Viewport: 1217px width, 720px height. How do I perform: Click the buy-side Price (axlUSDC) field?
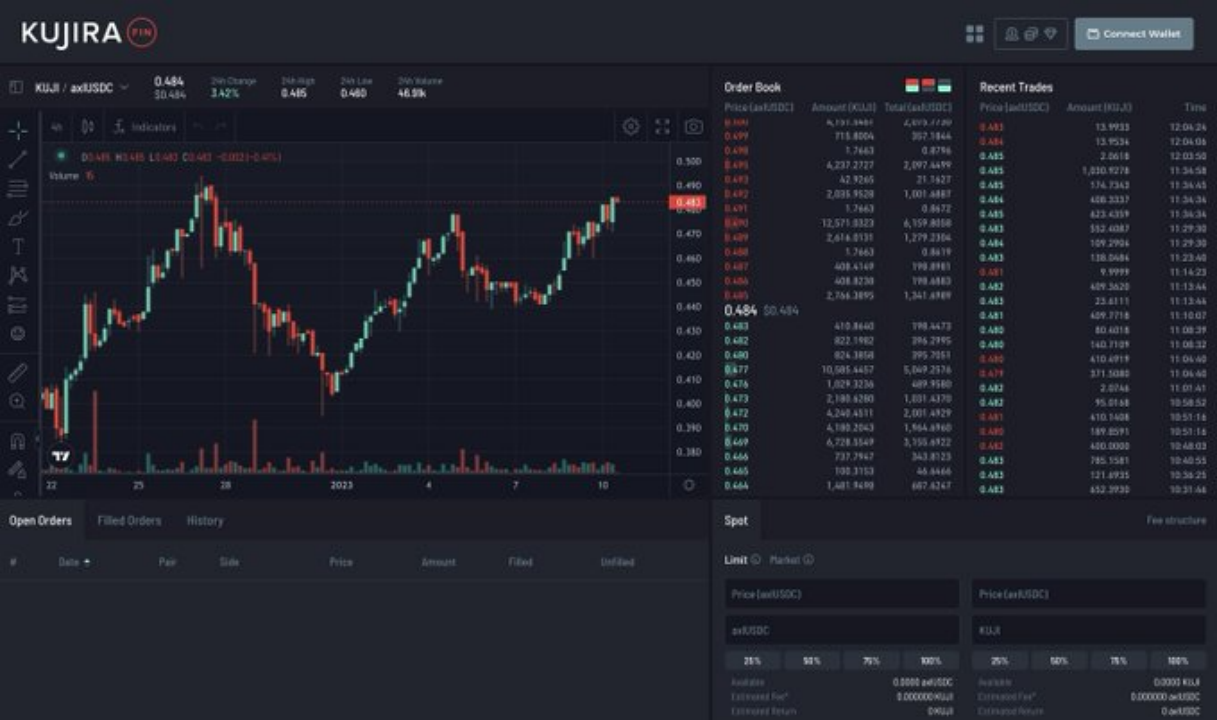842,594
